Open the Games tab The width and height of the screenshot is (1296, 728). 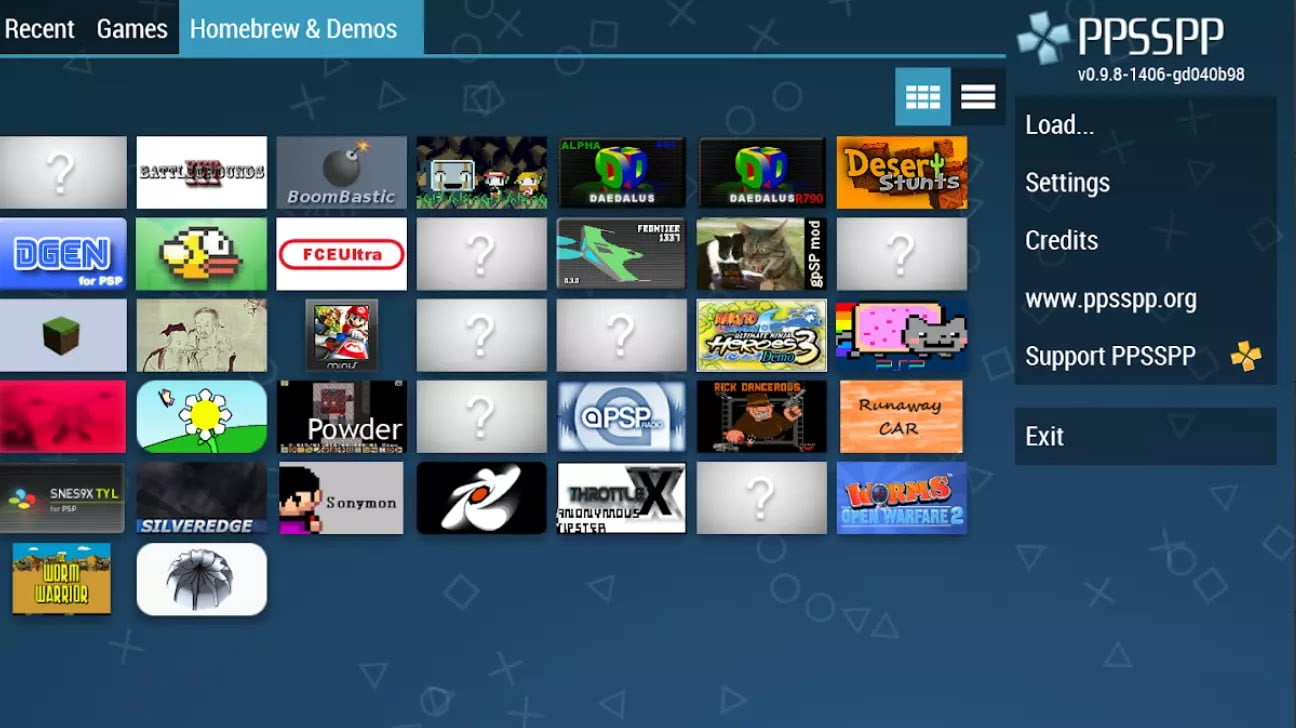[x=132, y=28]
